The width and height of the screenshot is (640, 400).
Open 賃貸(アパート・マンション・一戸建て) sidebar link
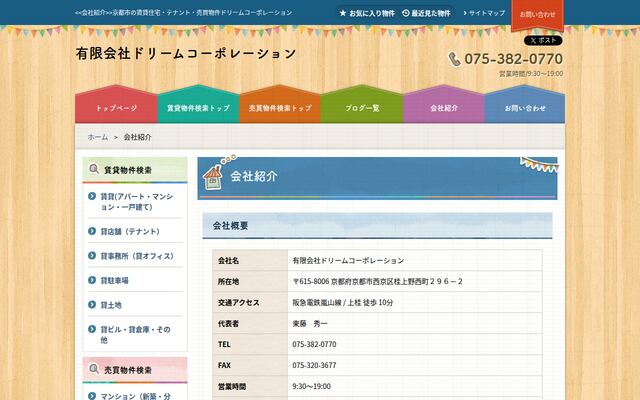[137, 202]
